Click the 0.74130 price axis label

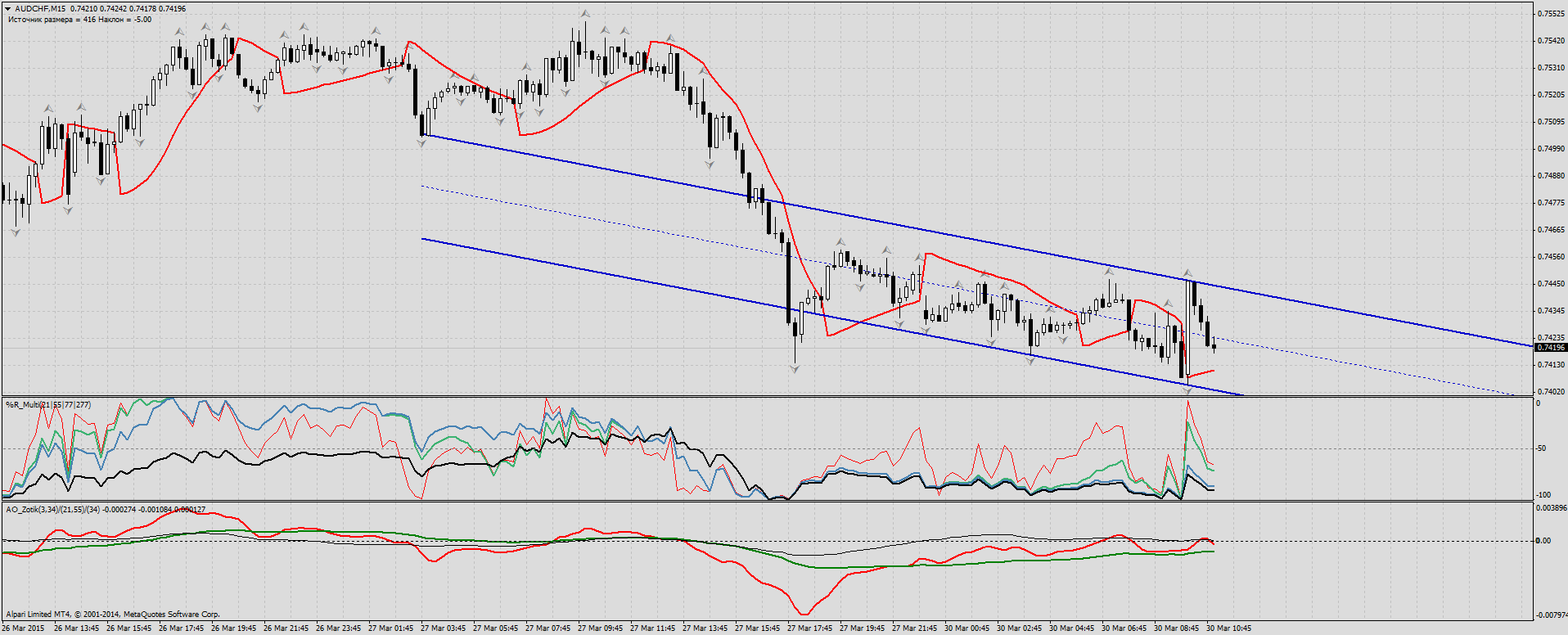point(1552,365)
